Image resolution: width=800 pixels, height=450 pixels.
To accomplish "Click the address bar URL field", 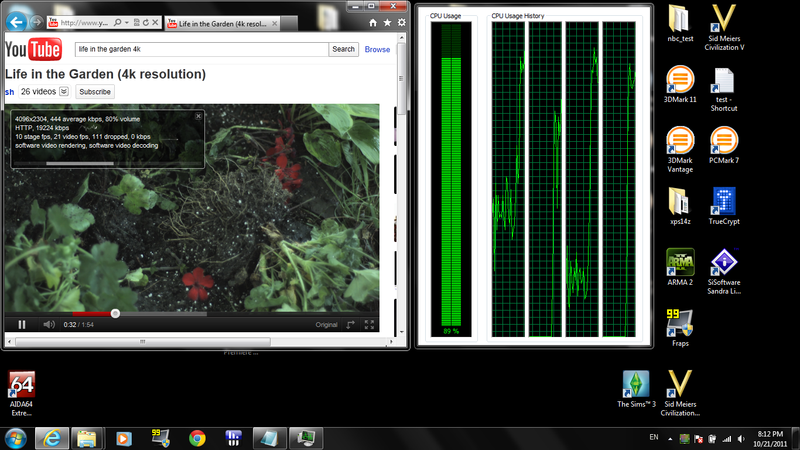I will [84, 22].
